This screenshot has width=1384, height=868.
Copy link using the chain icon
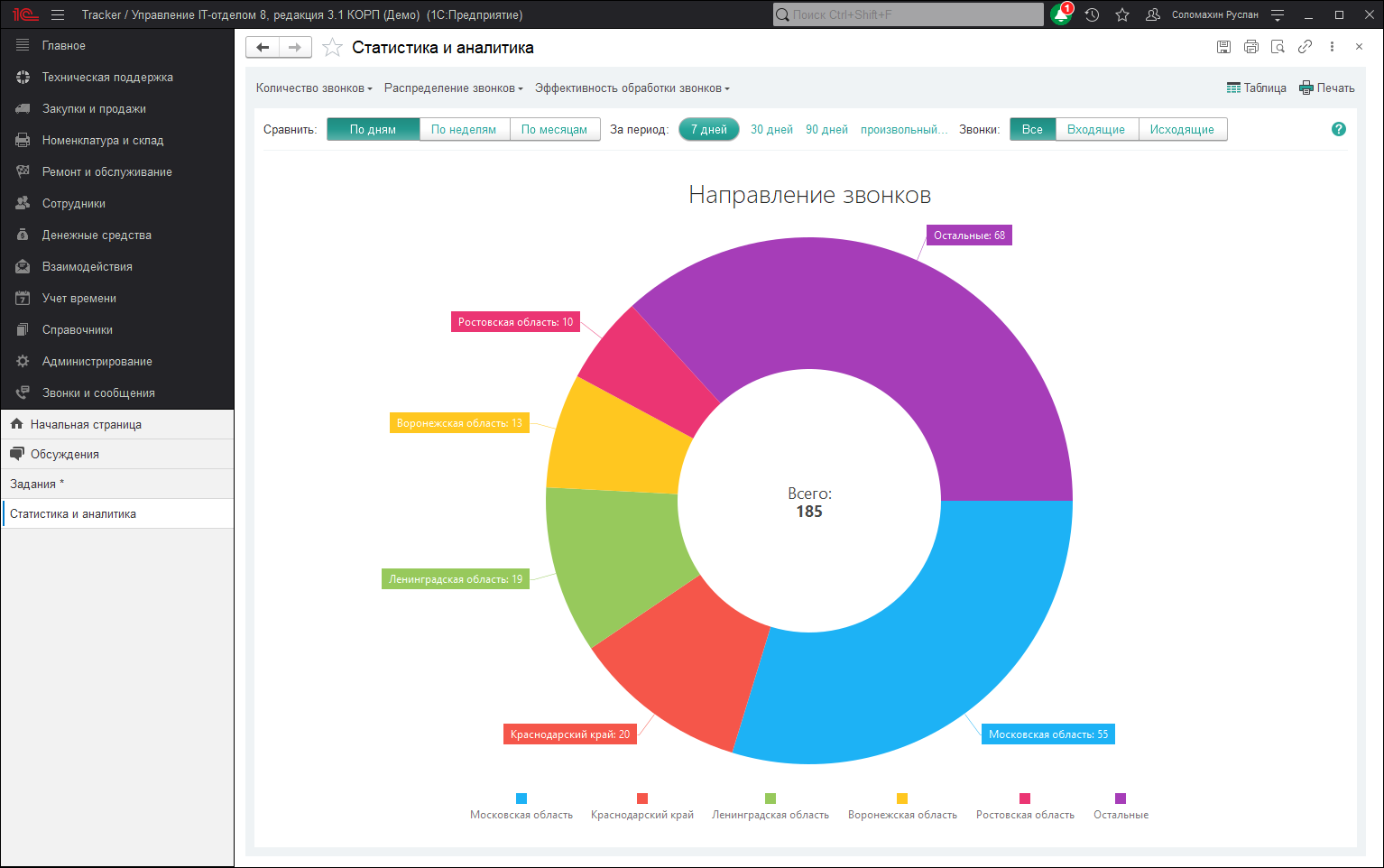click(x=1305, y=47)
